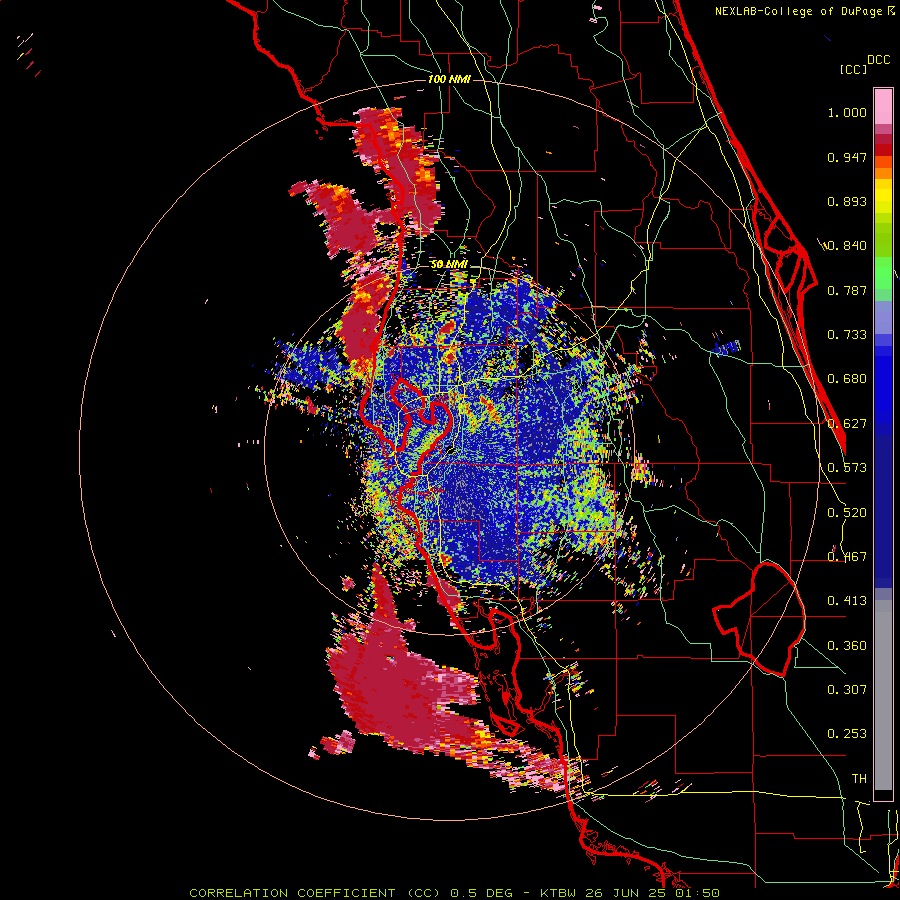Click the 26 JUN 25 date text

[628, 893]
